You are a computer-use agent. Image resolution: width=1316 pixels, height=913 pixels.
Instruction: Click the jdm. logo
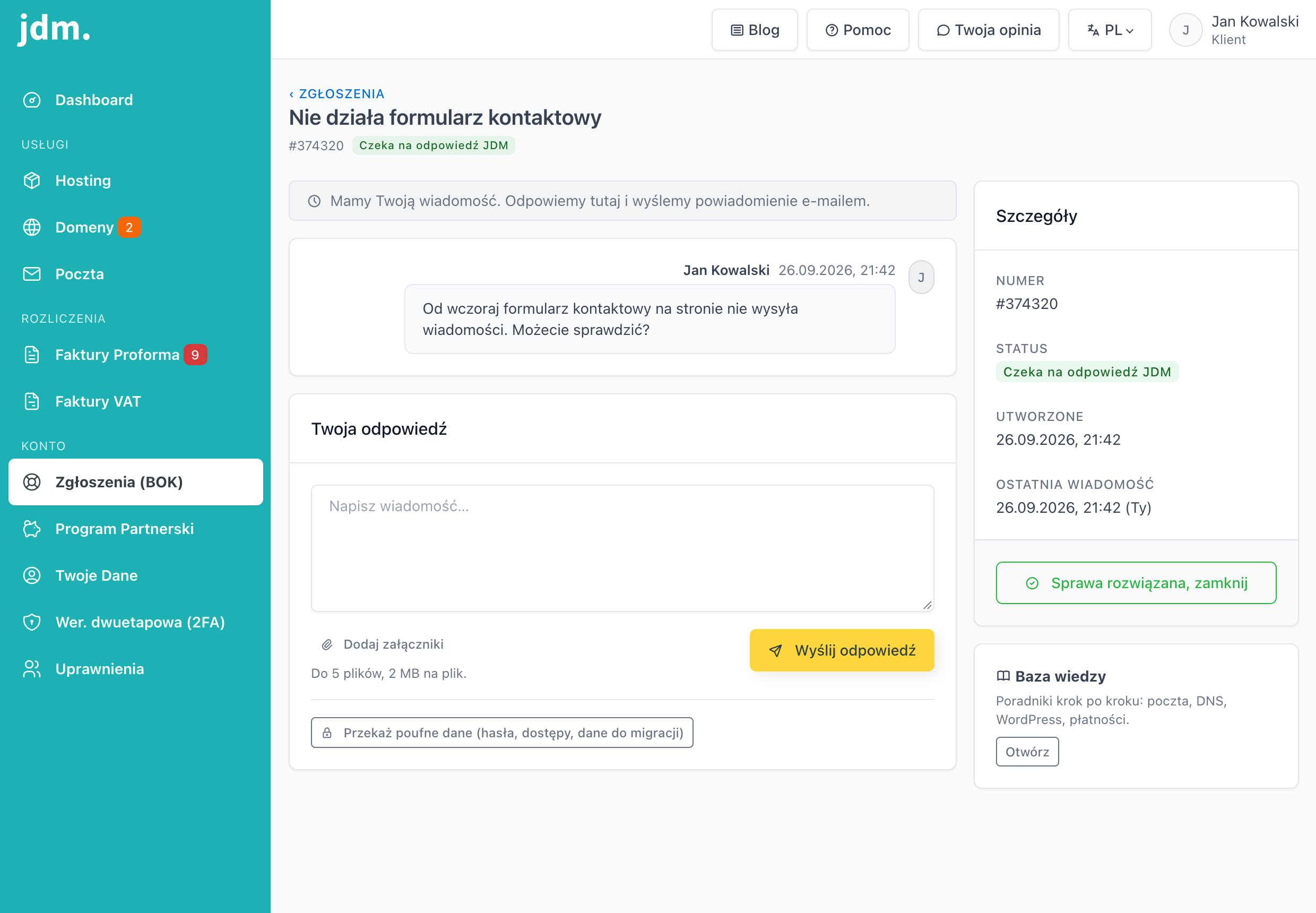pyautogui.click(x=54, y=29)
